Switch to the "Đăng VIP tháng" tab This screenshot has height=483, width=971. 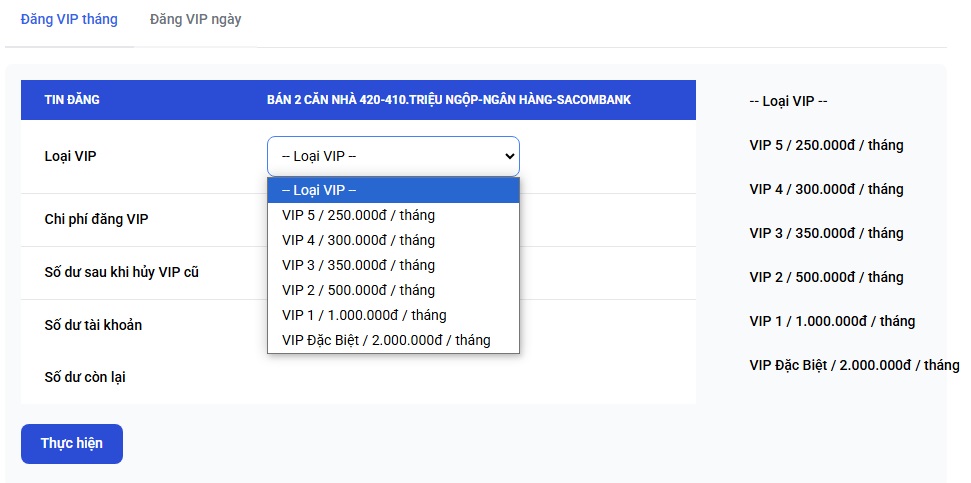click(x=69, y=19)
